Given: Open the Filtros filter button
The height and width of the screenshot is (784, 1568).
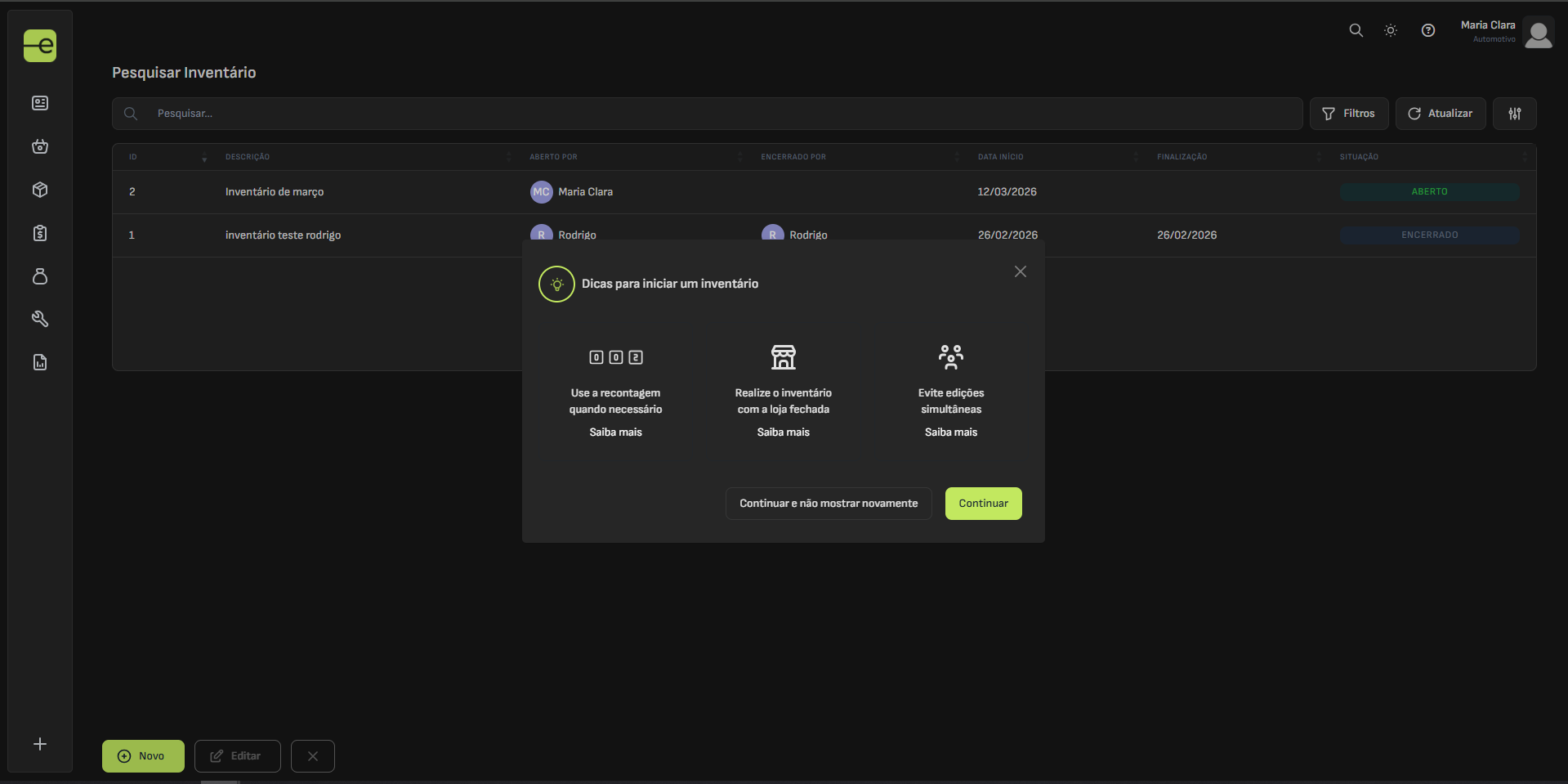Looking at the screenshot, I should [1348, 114].
